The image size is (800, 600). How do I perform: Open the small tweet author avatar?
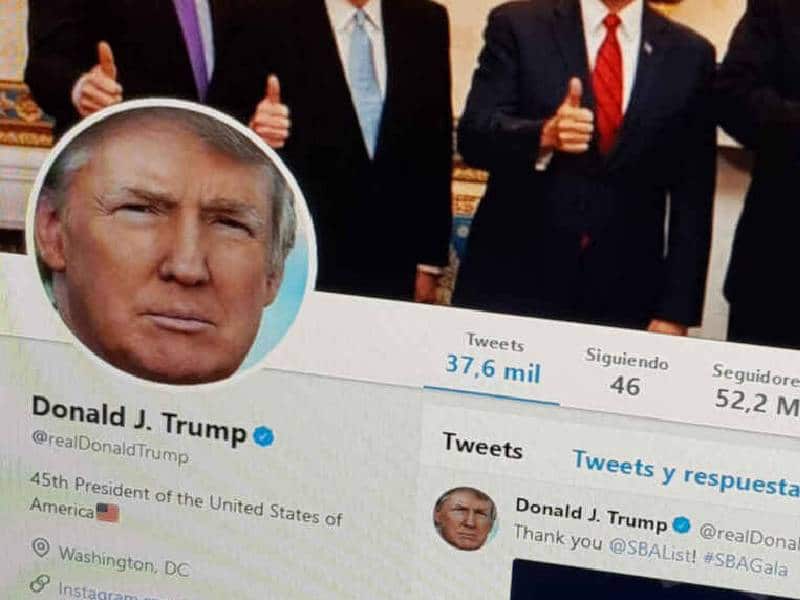(x=465, y=518)
